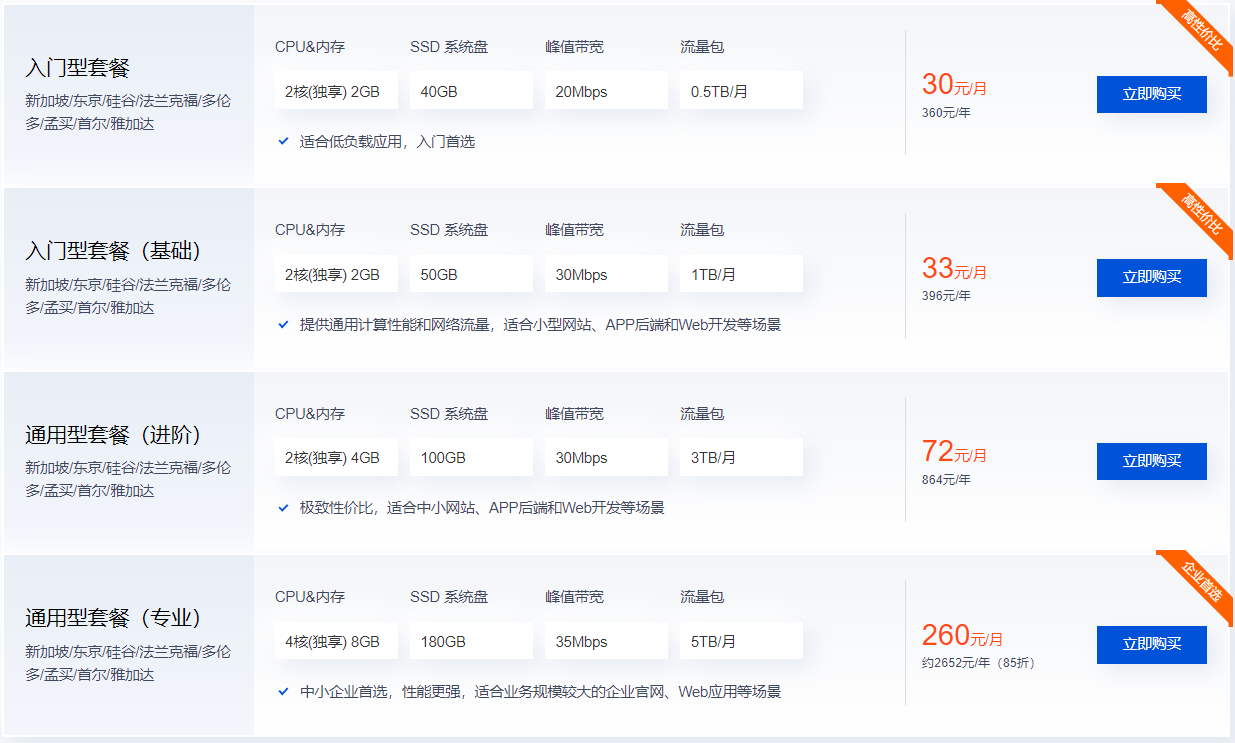
Task: Click 高性价比 ribbon on 30元 plan
Action: click(x=1201, y=31)
